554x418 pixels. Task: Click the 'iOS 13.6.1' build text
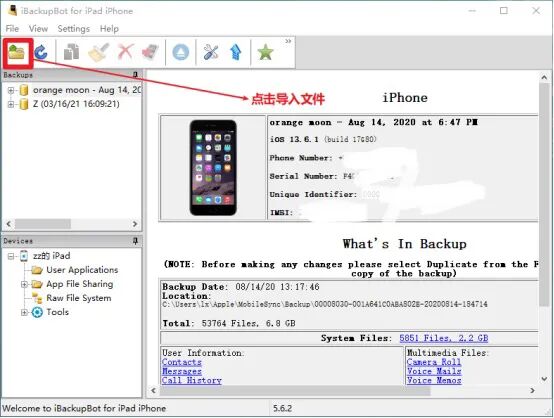click(323, 139)
